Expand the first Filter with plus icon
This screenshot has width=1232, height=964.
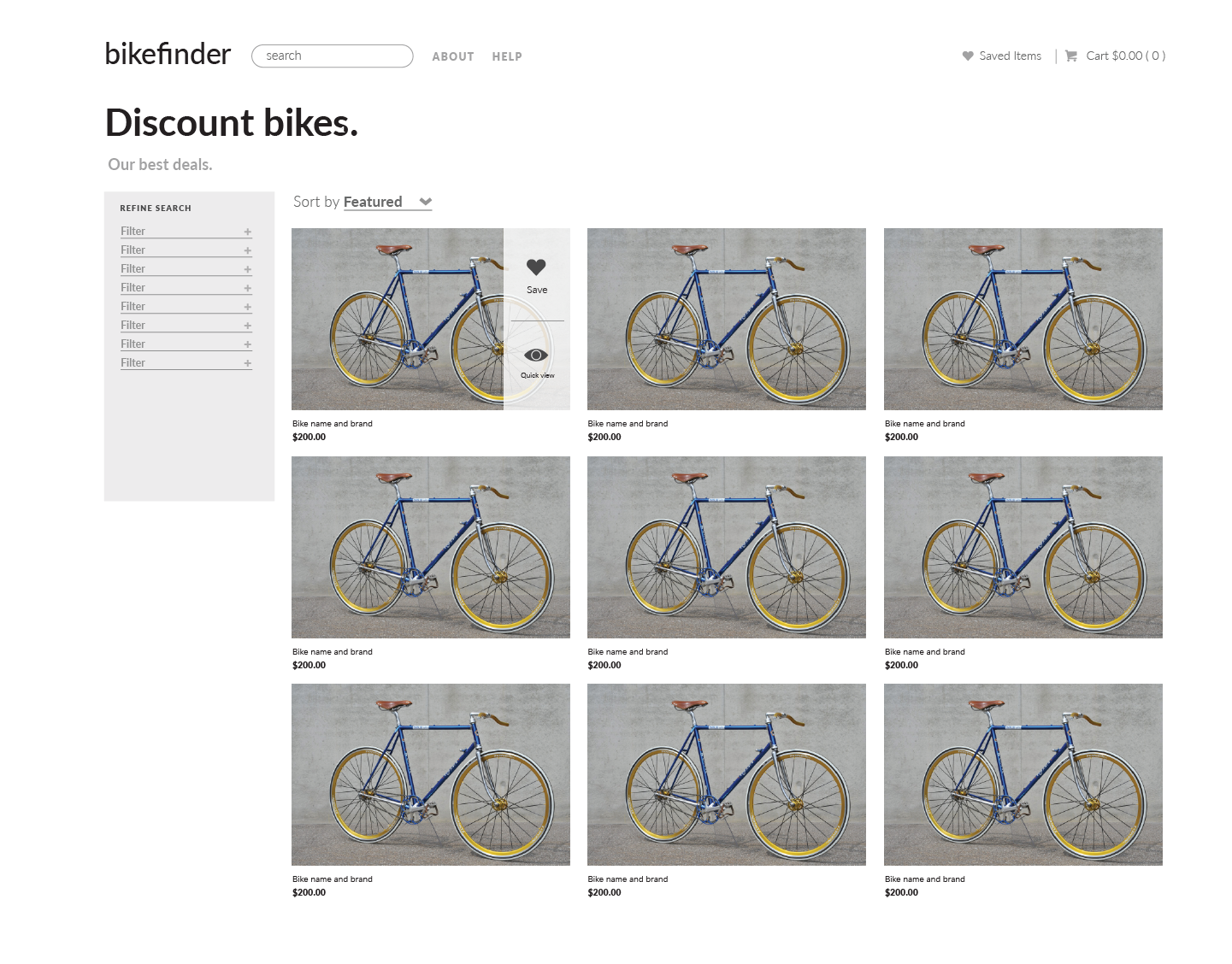[x=247, y=232]
